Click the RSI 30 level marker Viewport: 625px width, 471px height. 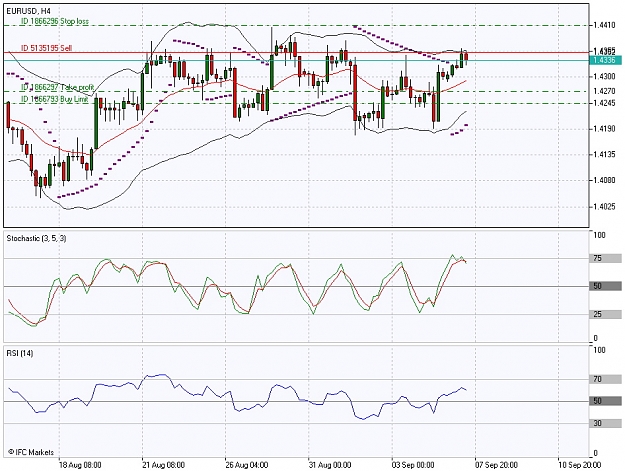point(605,423)
